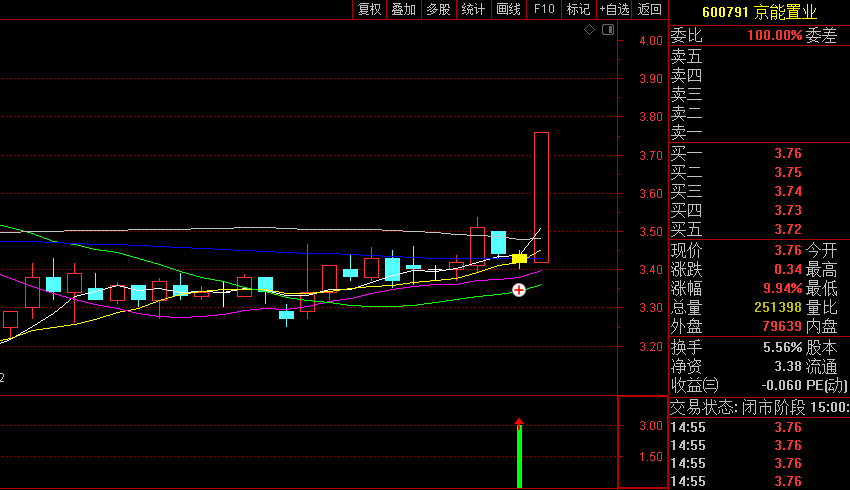
Task: Click the 交易状态 闭市阶段 status line
Action: [x=759, y=408]
